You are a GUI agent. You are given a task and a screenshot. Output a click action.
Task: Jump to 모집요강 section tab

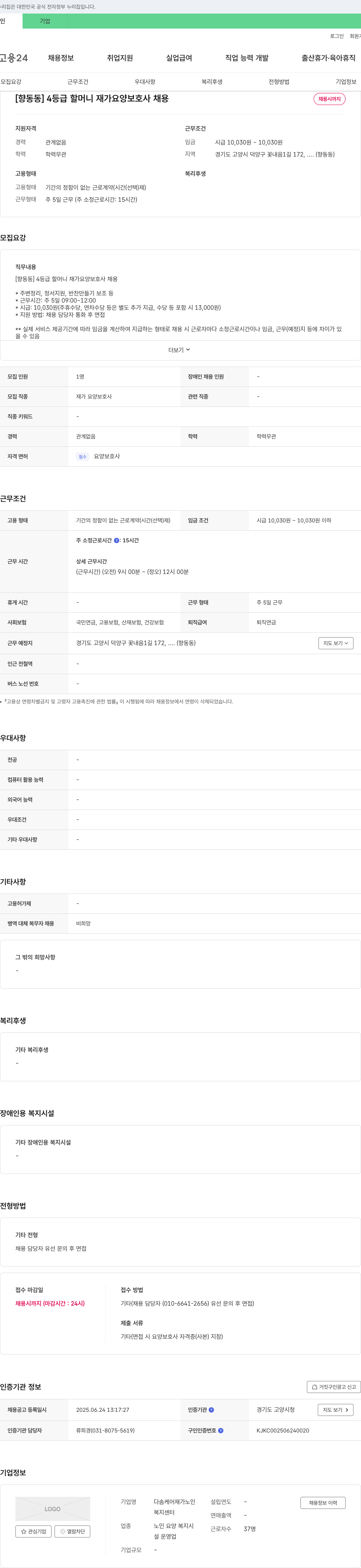point(11,82)
